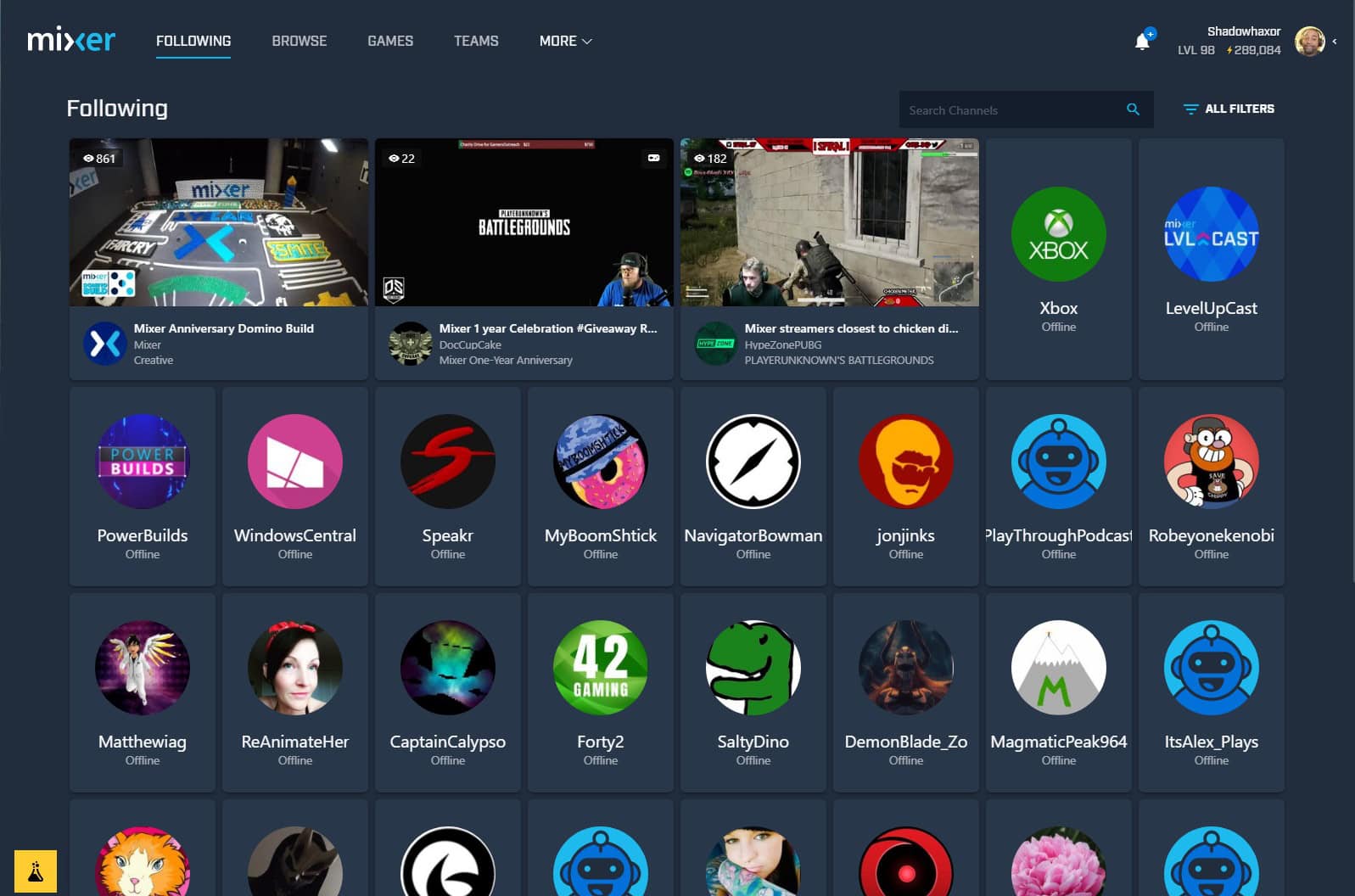This screenshot has width=1355, height=896.
Task: Click the HypeZonePUBG channel avatar
Action: (716, 344)
